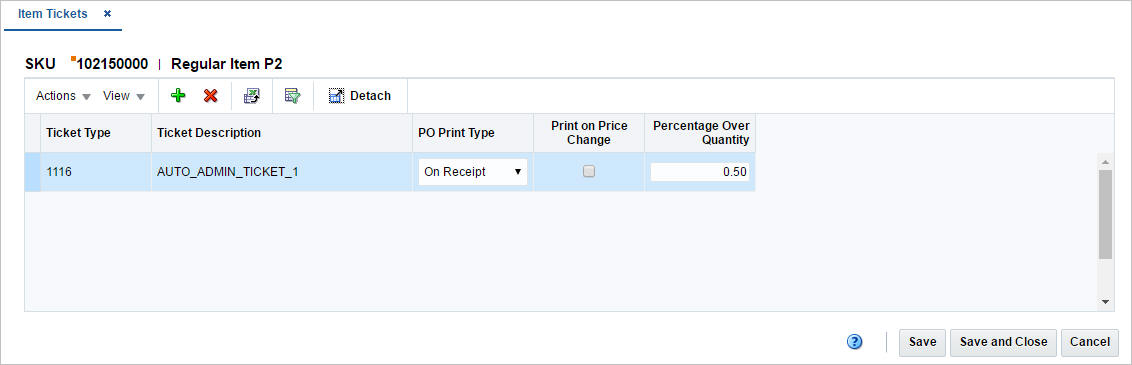Click the Query by Example filter icon
Viewport: 1132px width, 365px height.
pos(292,95)
